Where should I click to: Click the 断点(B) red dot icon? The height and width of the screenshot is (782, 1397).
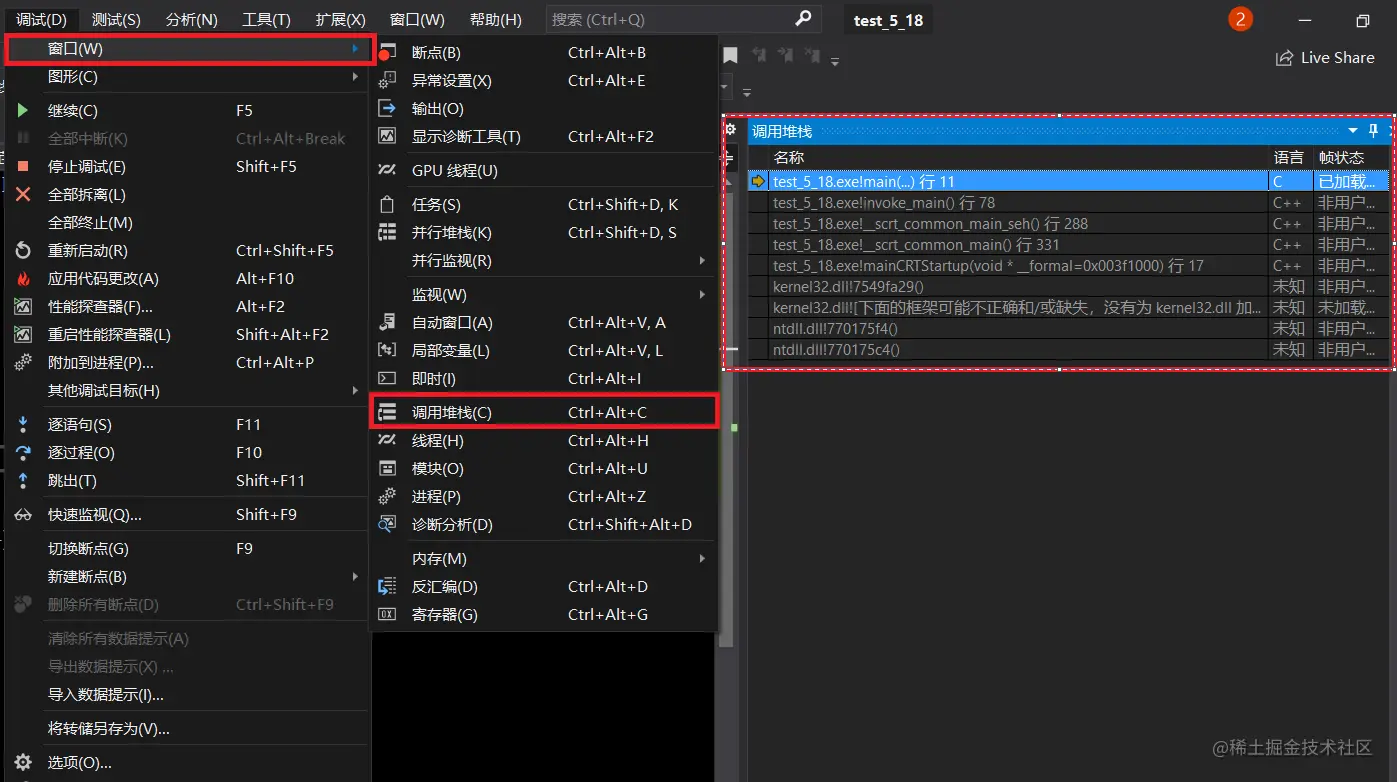pyautogui.click(x=386, y=53)
